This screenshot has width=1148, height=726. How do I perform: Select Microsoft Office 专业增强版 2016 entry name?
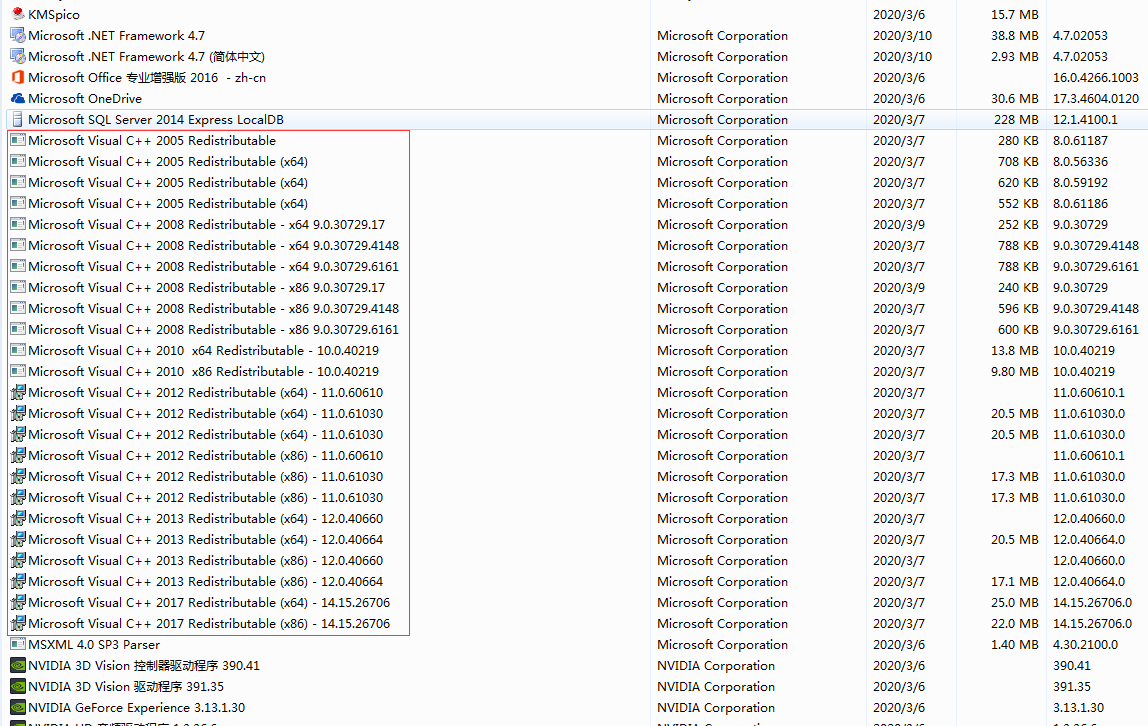pos(146,77)
